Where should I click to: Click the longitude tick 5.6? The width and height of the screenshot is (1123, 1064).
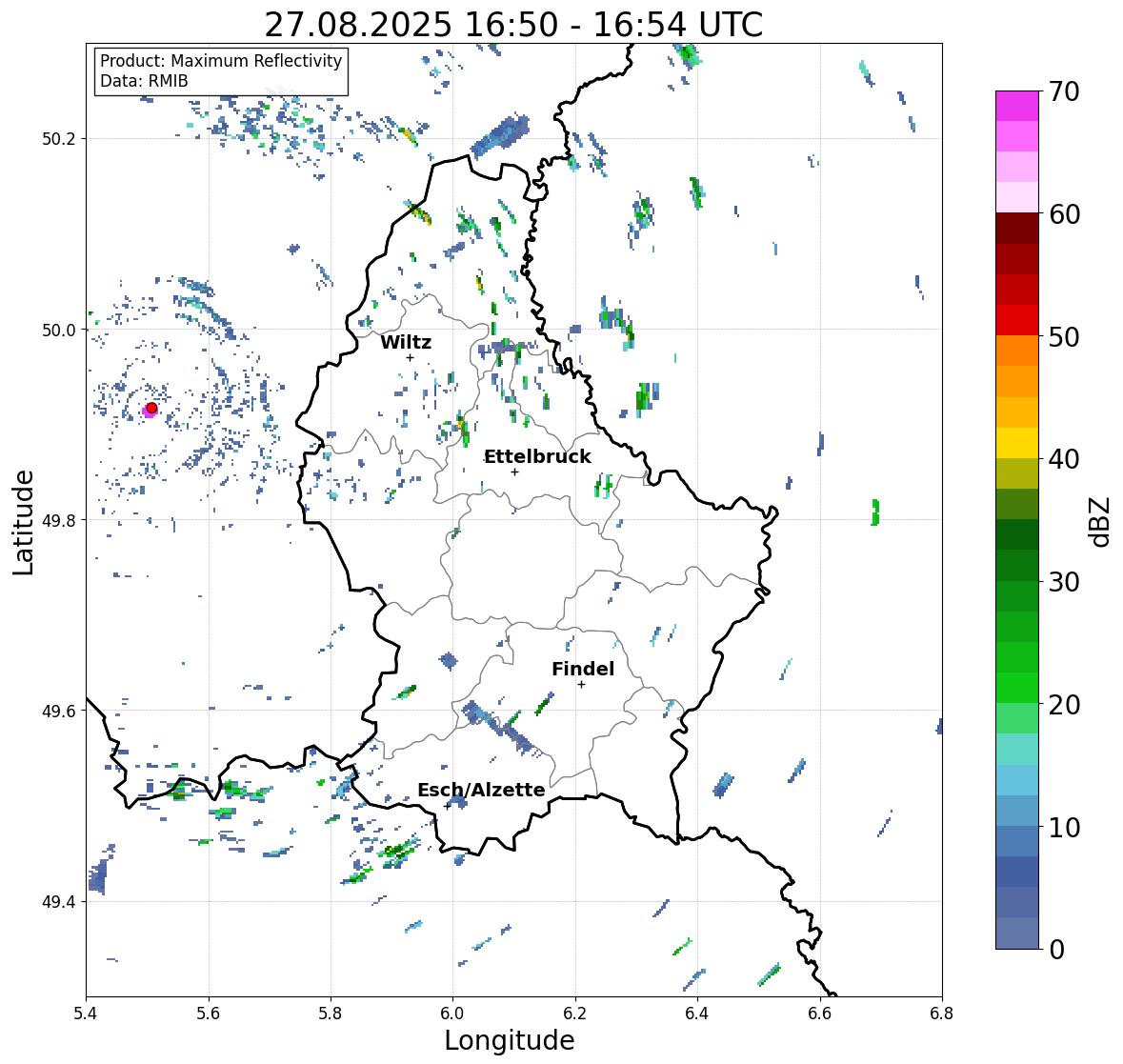[209, 1013]
